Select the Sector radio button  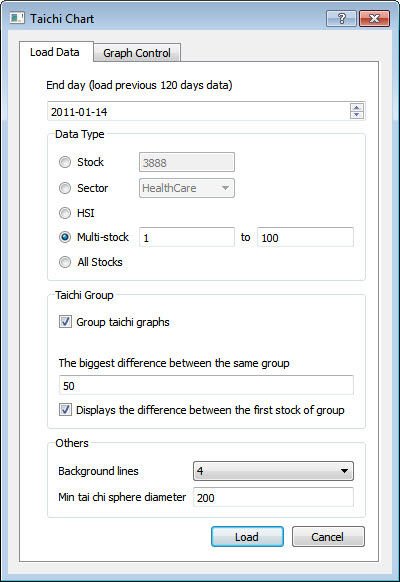65,188
